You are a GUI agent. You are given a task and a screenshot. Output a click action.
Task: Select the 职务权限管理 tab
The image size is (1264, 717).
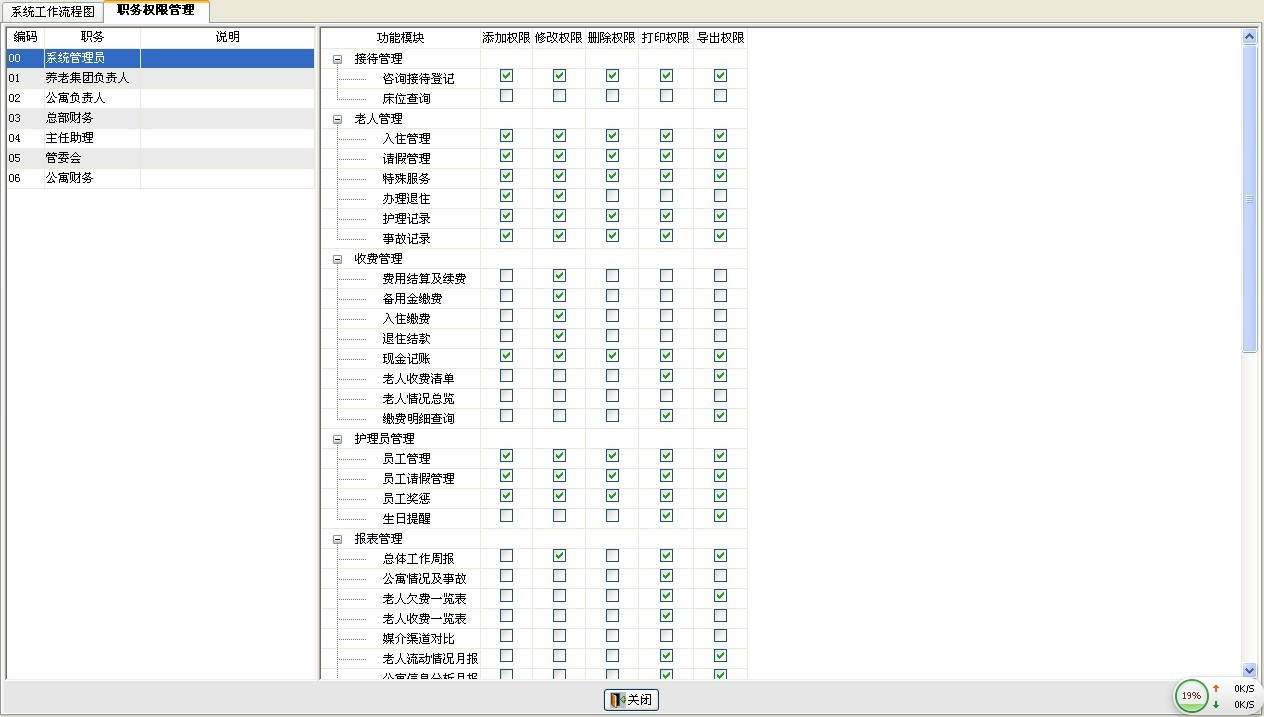coord(155,11)
